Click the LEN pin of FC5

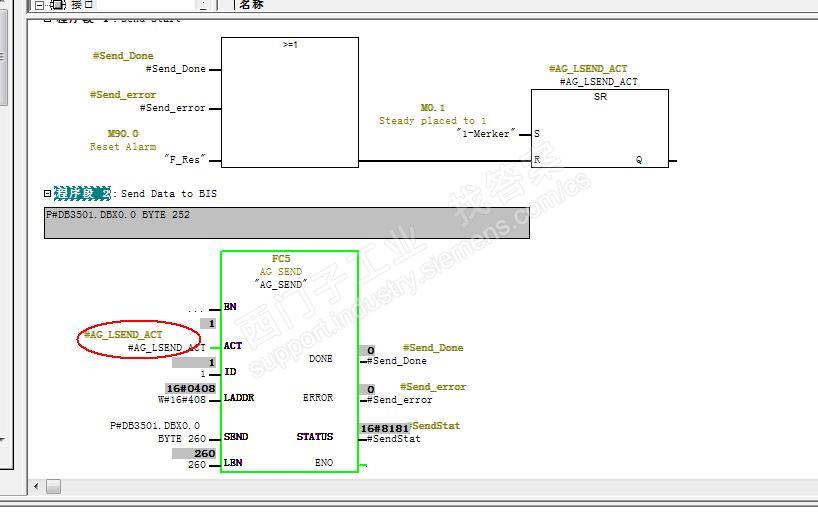(233, 463)
